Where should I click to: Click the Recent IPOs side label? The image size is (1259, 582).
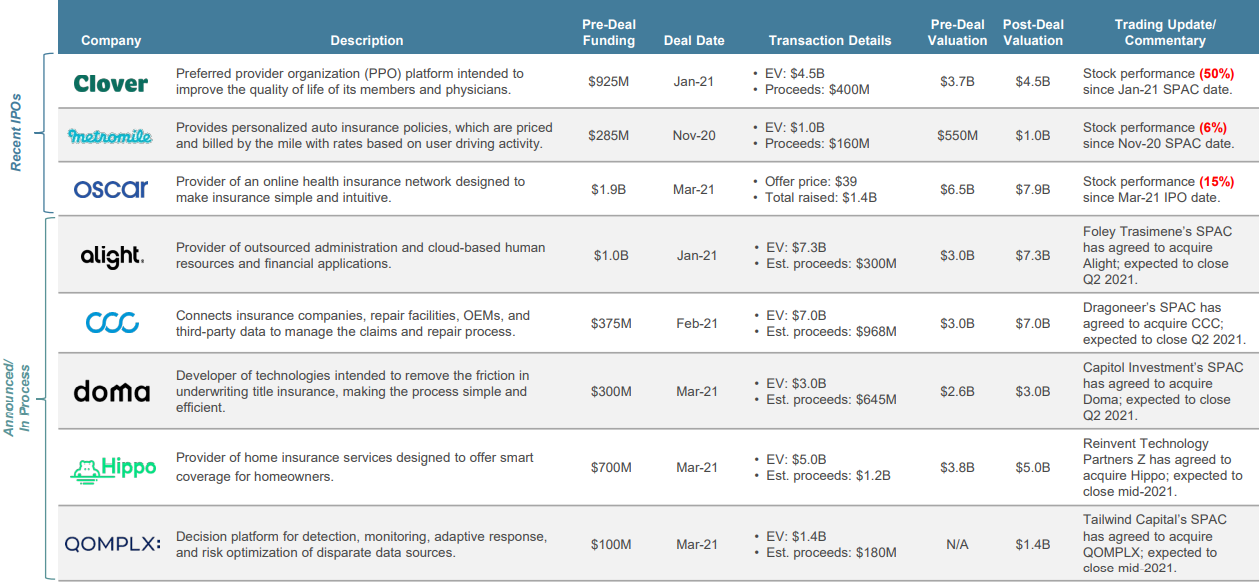pos(16,133)
